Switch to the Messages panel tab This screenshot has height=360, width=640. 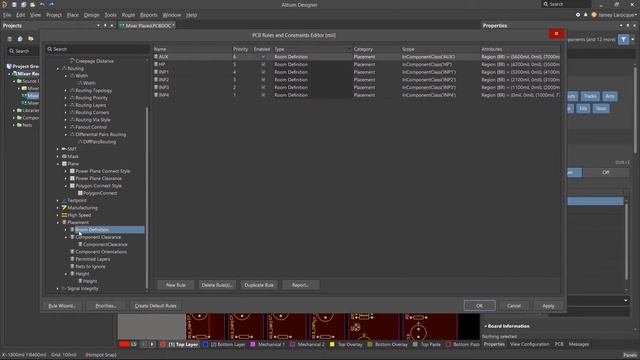pos(579,344)
